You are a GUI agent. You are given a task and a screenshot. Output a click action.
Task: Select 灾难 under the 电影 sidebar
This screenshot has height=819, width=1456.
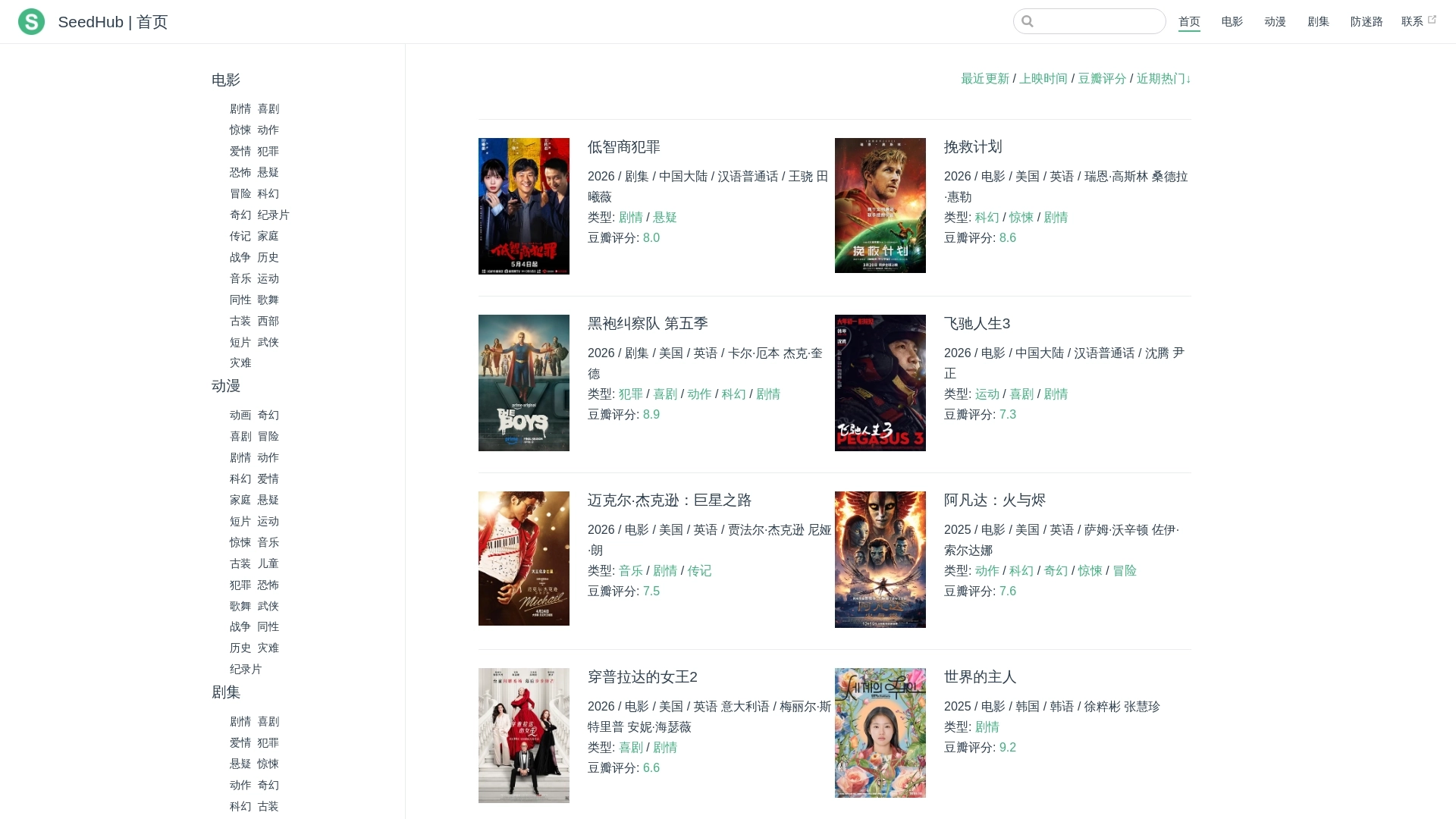tap(240, 363)
